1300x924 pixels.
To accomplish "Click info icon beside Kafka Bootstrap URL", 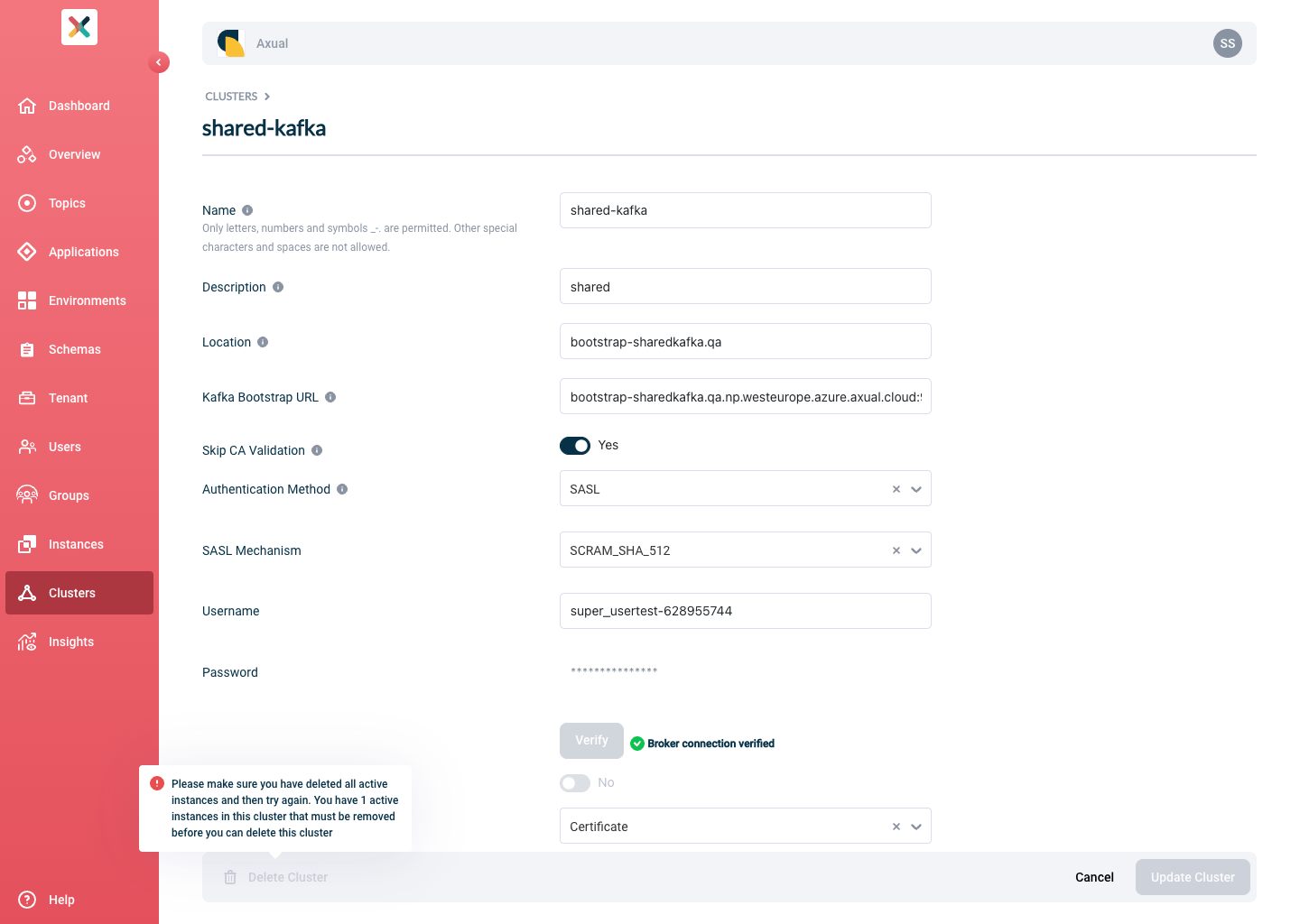I will [330, 397].
